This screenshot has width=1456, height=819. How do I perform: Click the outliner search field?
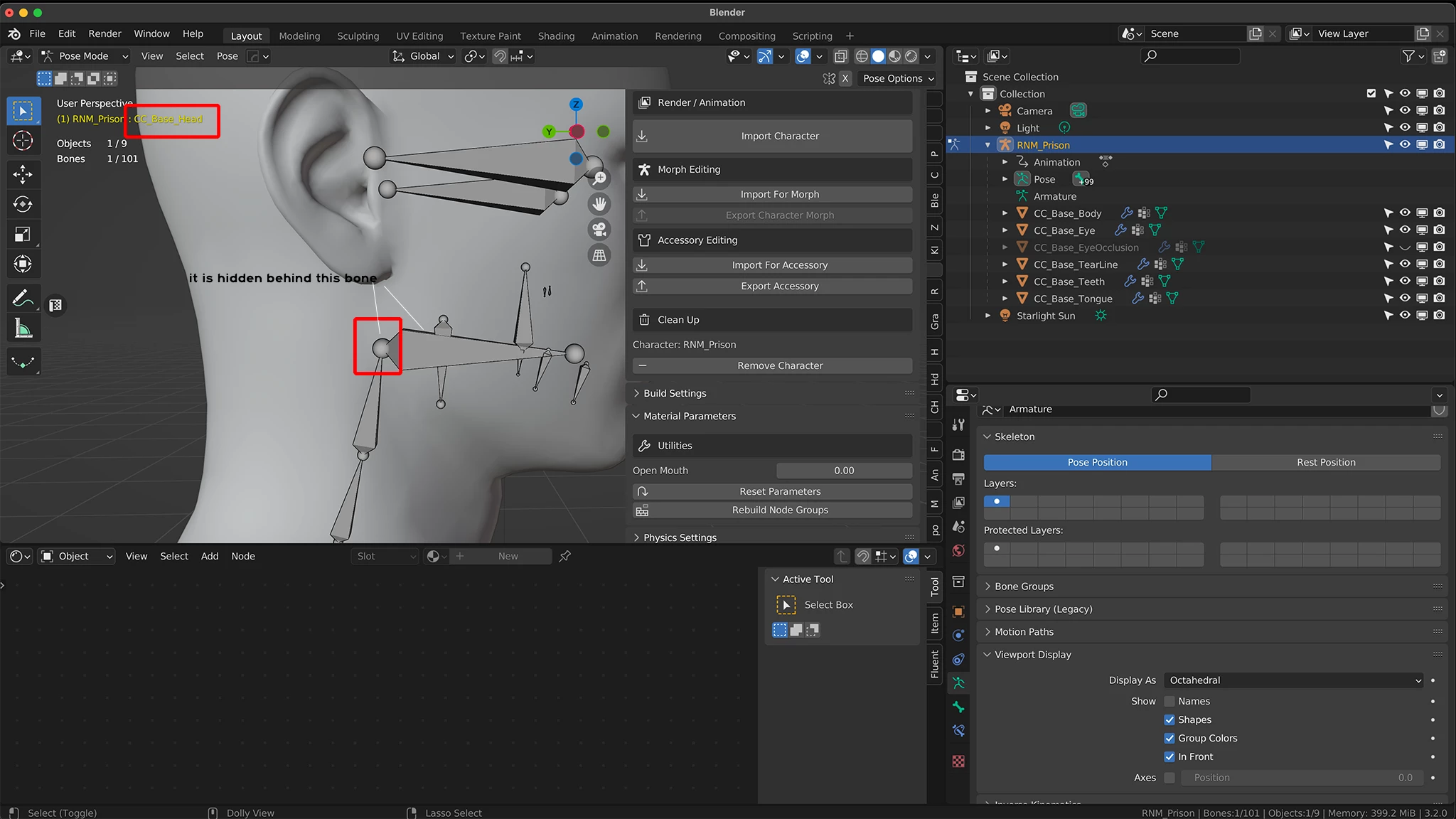click(x=1191, y=56)
